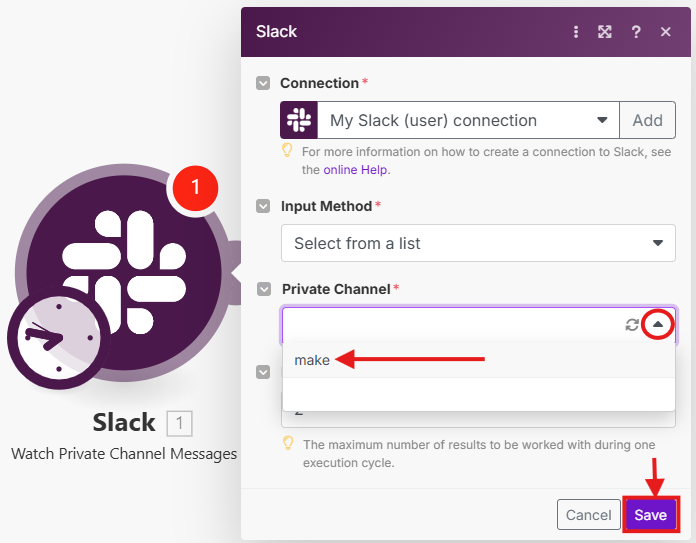Open the My Slack connection dropdown
696x543 pixels.
(468, 120)
